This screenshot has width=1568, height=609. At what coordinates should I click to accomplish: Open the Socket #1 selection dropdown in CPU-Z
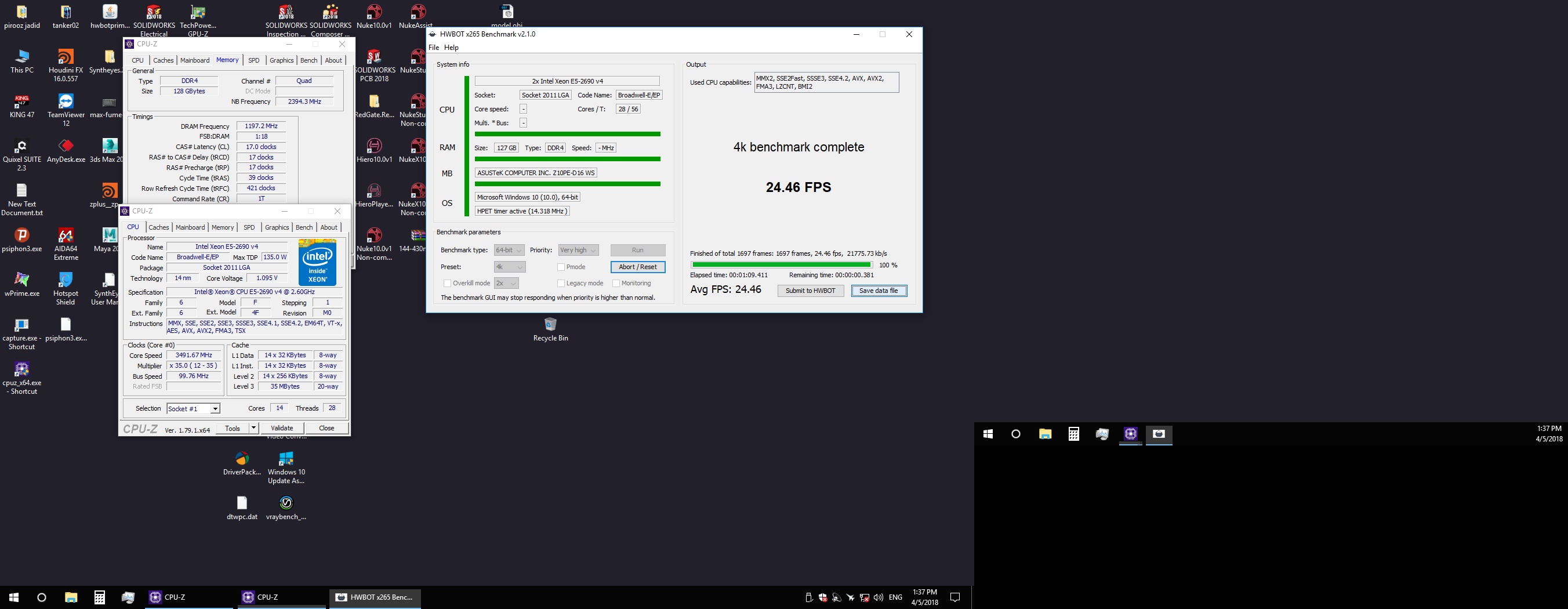pos(193,409)
